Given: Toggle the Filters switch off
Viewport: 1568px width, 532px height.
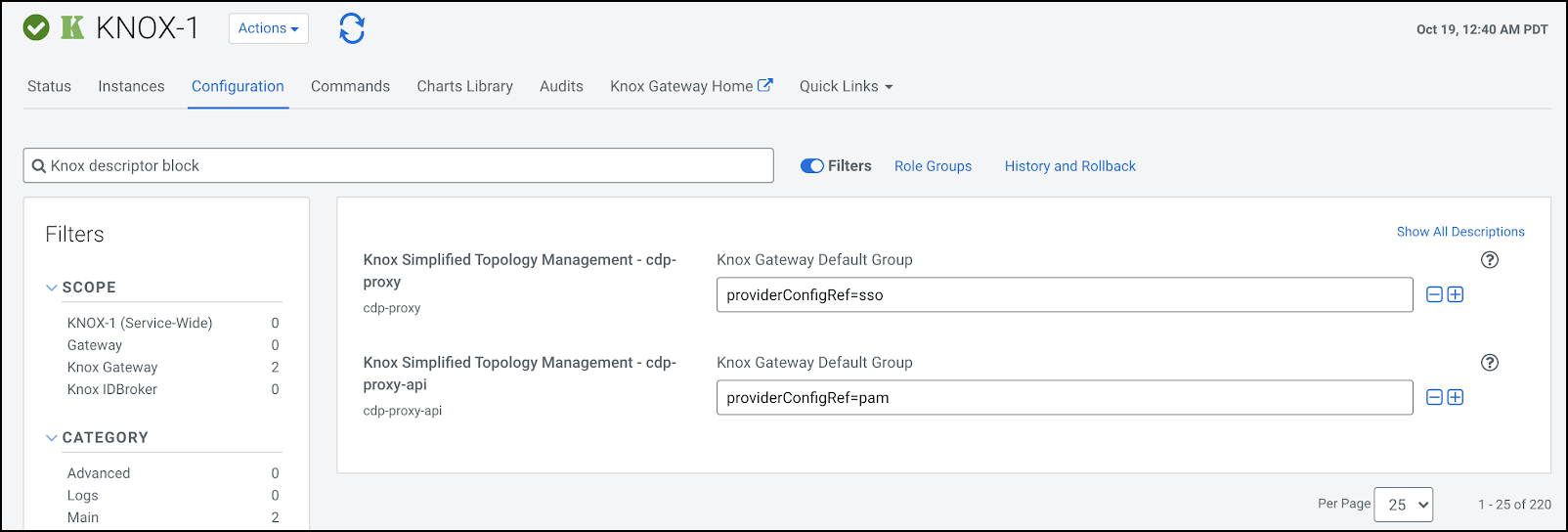Looking at the screenshot, I should (x=811, y=166).
